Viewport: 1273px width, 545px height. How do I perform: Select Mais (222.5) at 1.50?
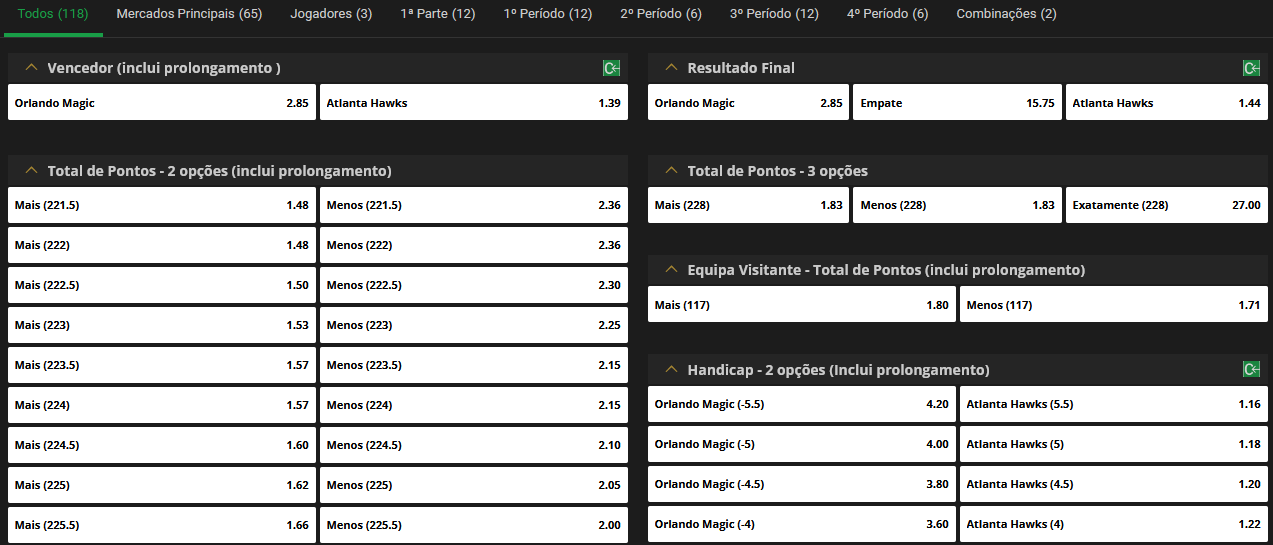click(x=162, y=285)
